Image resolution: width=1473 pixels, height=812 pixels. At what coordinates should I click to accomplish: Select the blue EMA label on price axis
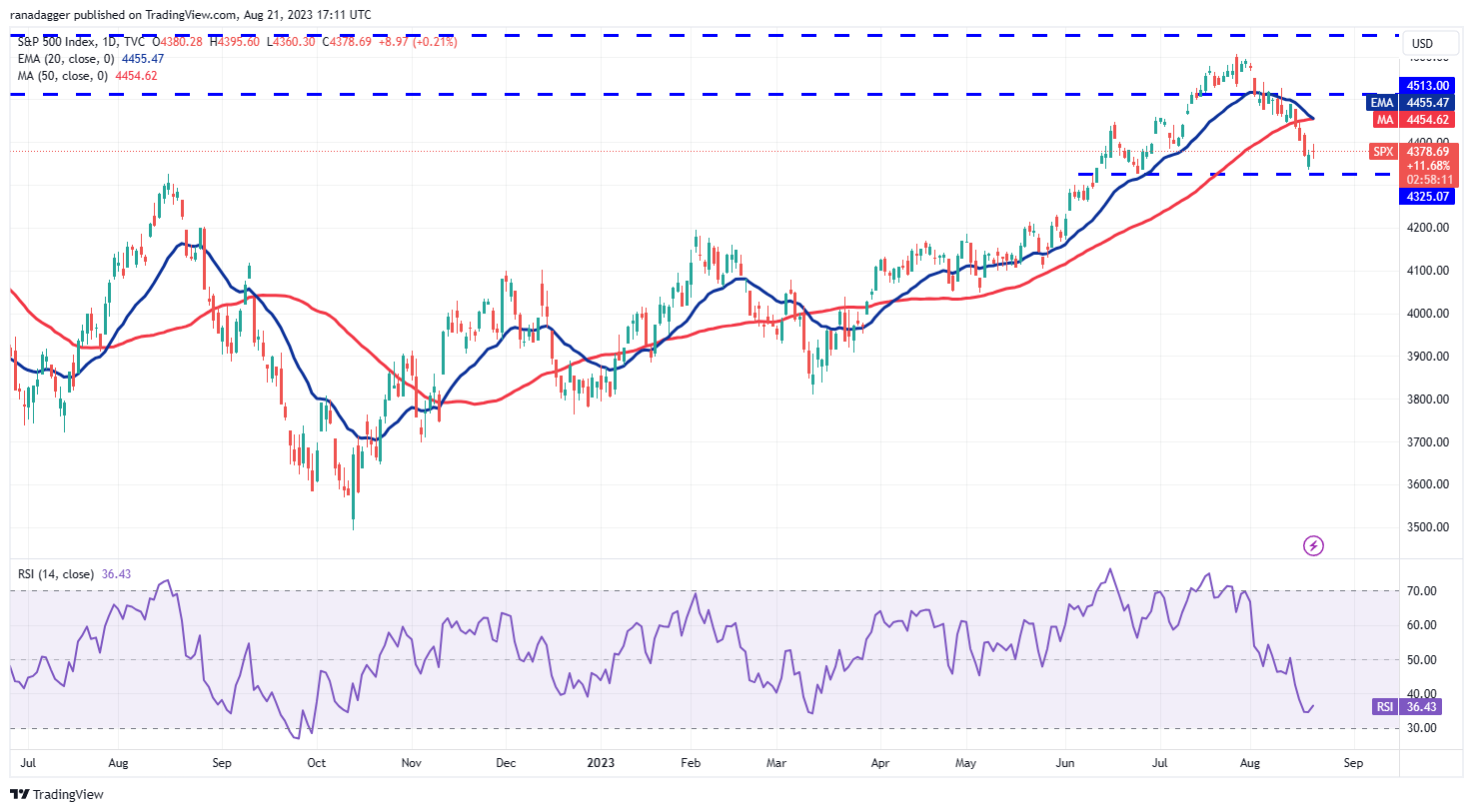tap(1381, 103)
